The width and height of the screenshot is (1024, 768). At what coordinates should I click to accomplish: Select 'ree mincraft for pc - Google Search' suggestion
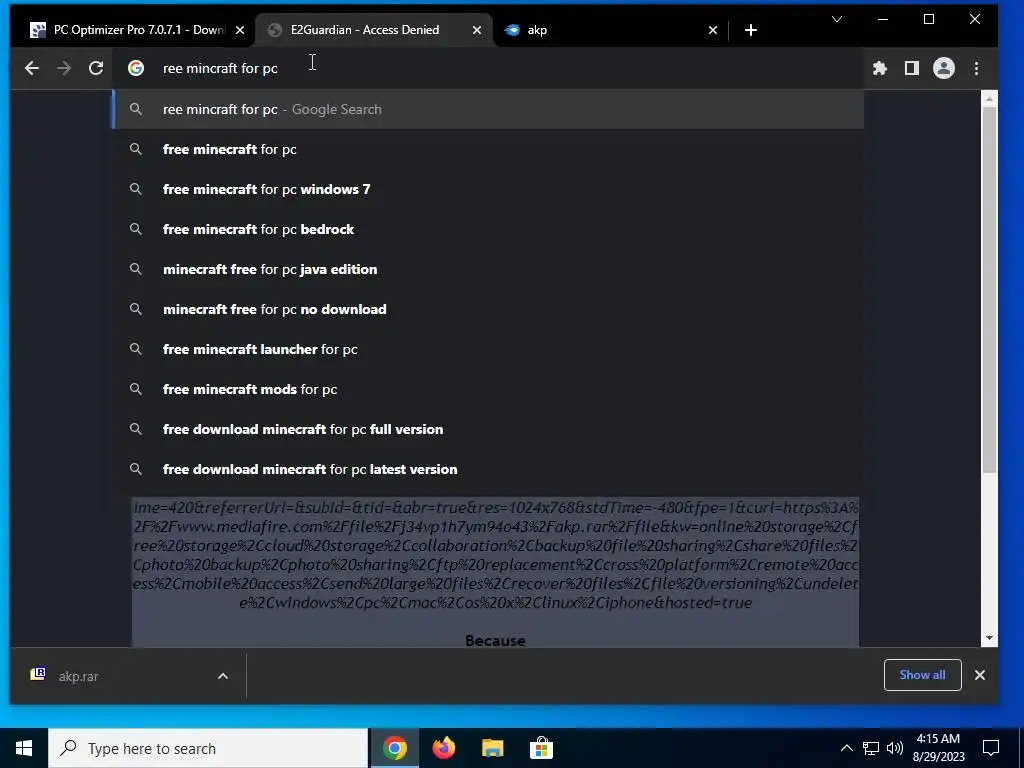pos(488,110)
